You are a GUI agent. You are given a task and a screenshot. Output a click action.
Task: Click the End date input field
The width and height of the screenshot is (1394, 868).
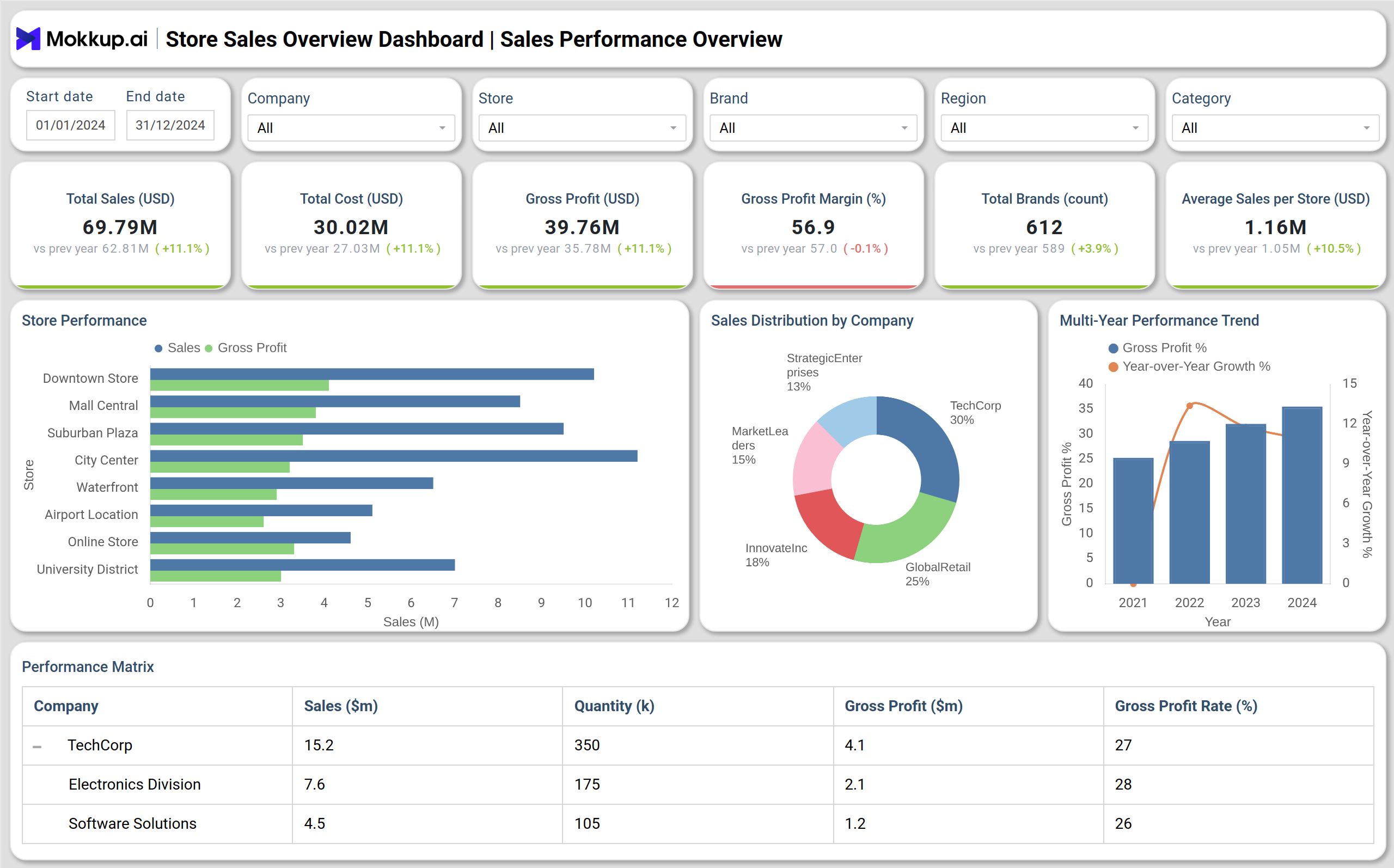click(170, 125)
